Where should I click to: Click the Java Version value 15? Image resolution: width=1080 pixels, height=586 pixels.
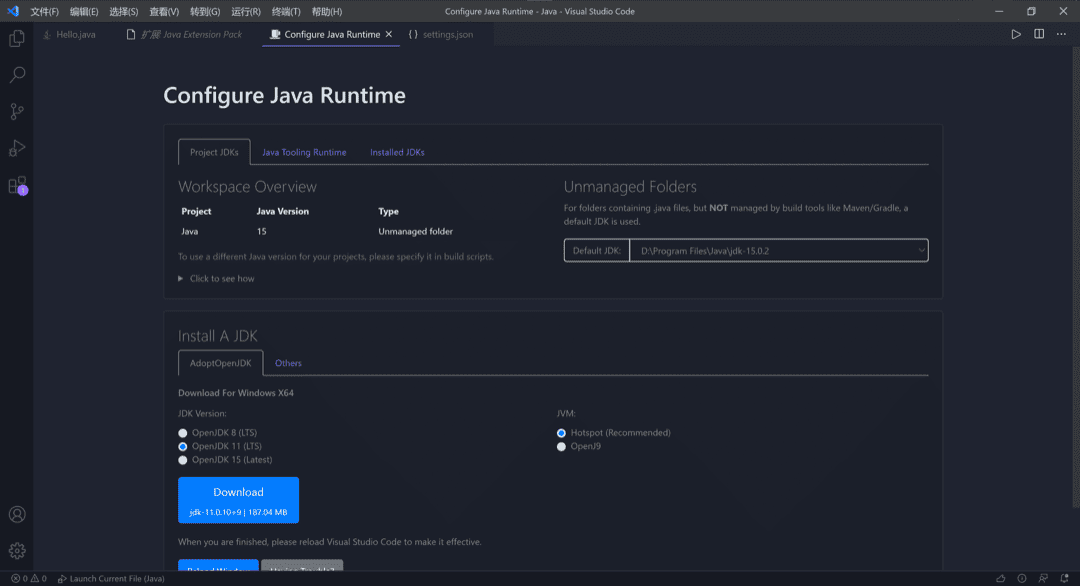262,231
